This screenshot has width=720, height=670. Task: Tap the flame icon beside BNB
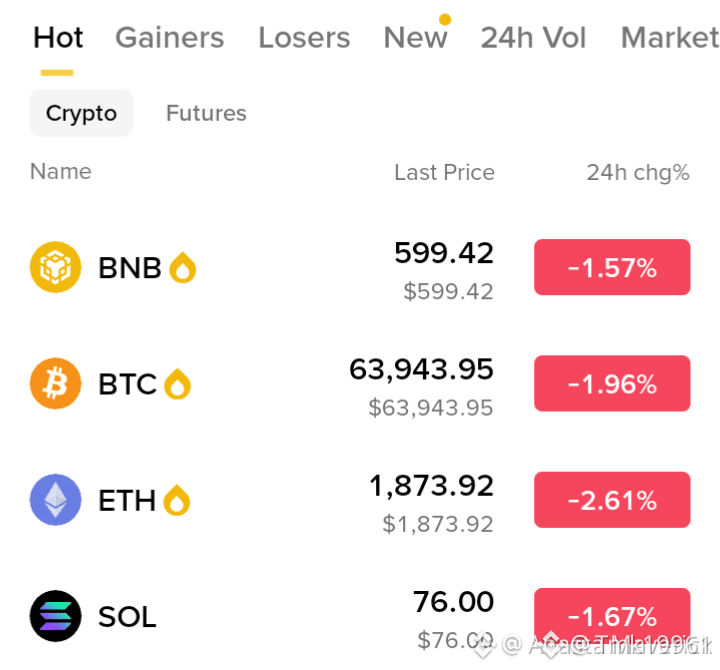183,267
